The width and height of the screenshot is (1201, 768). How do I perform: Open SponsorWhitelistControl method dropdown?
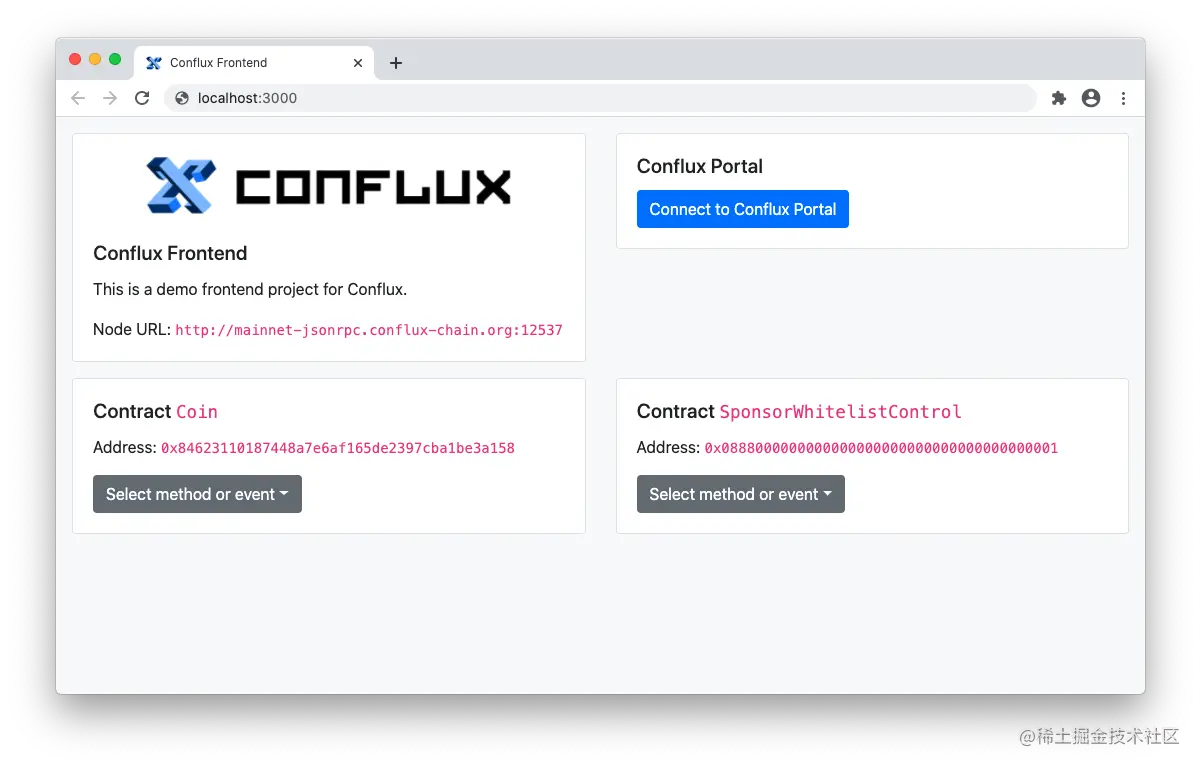(x=741, y=494)
